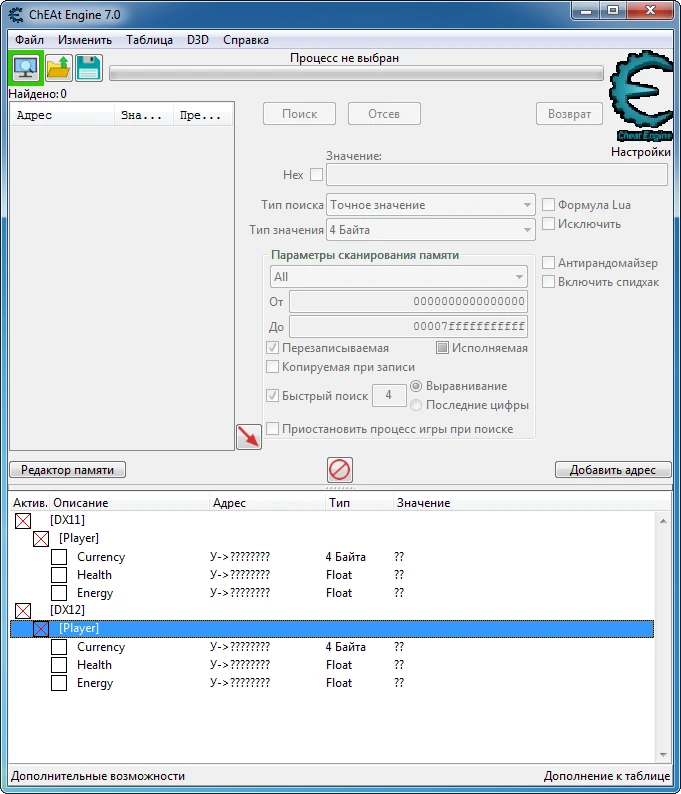Click От start address field
Image resolution: width=681 pixels, height=794 pixels.
[408, 301]
